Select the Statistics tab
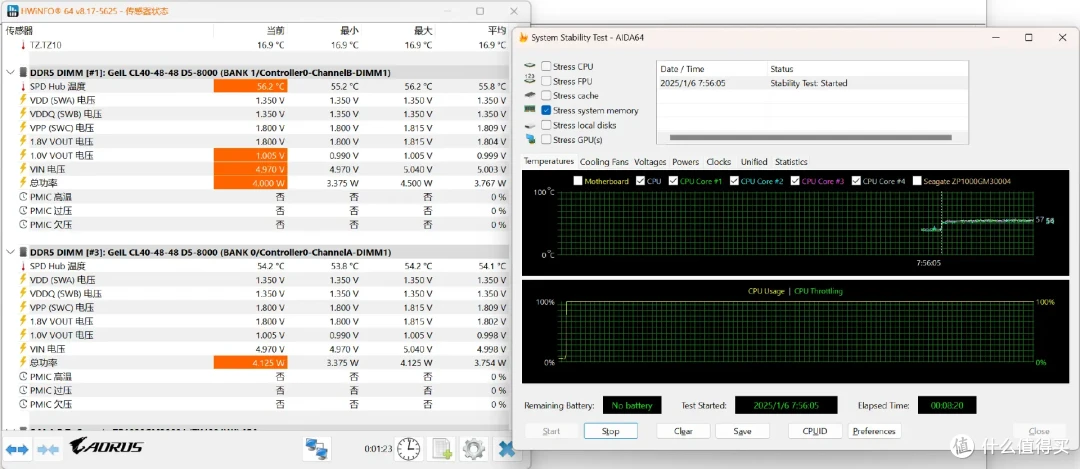 tap(791, 162)
